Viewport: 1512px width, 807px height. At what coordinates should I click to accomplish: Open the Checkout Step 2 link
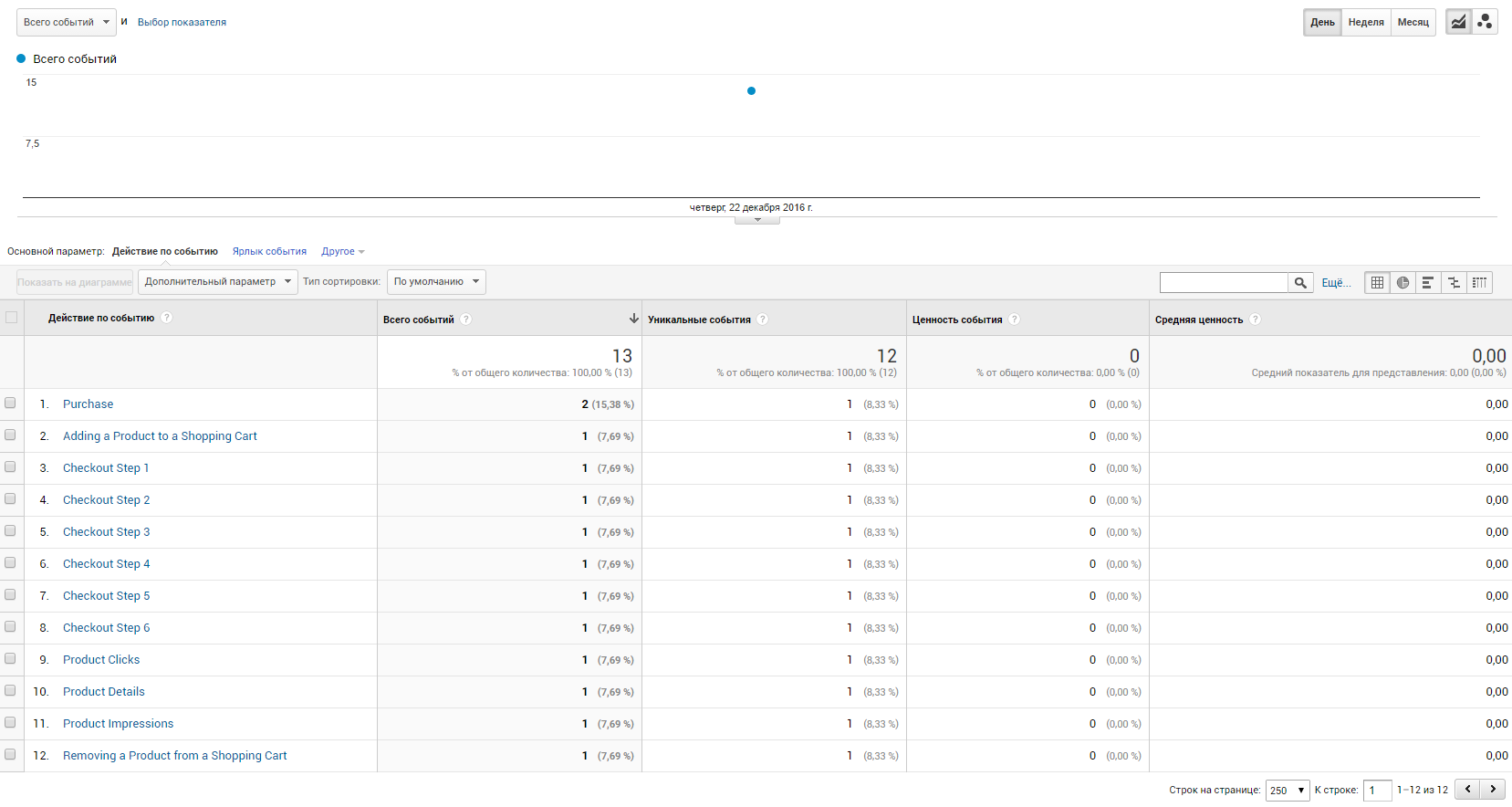coord(106,499)
